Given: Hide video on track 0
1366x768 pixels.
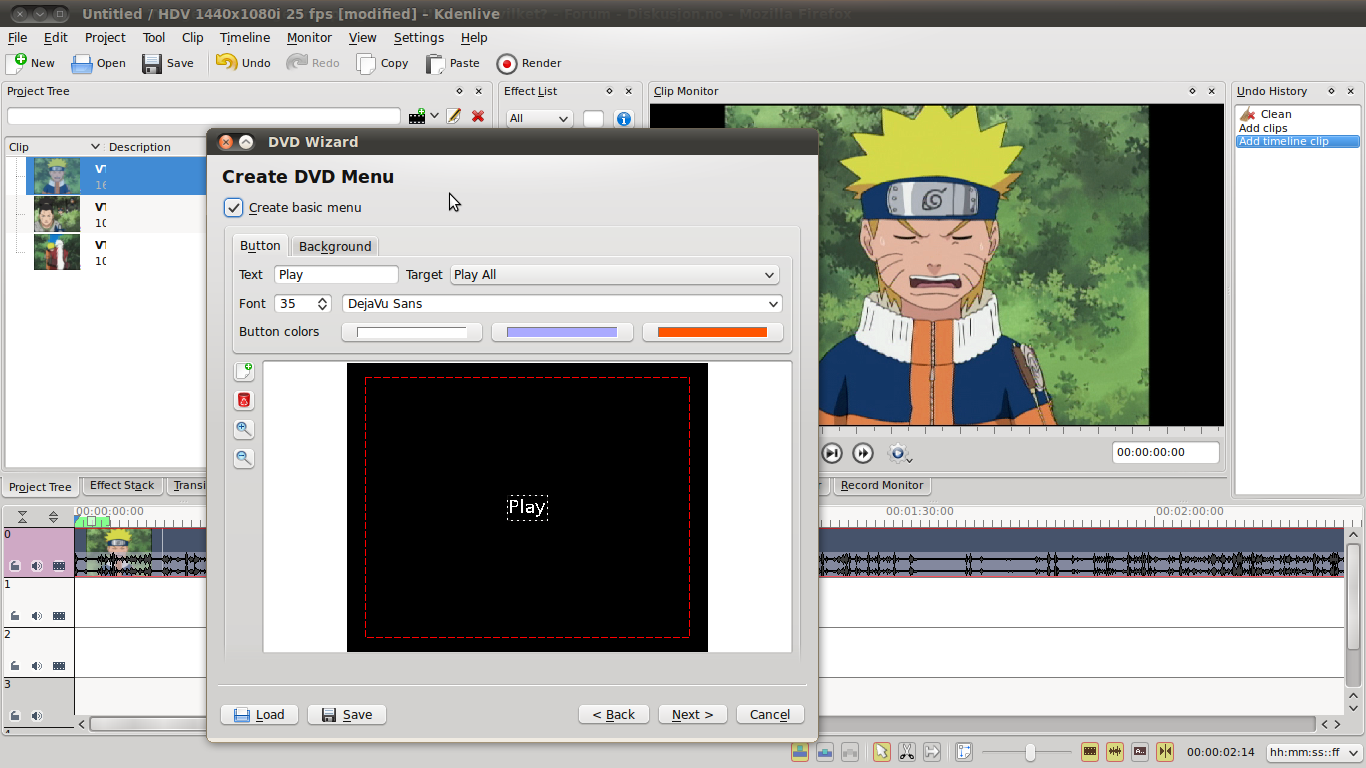Looking at the screenshot, I should (x=59, y=566).
